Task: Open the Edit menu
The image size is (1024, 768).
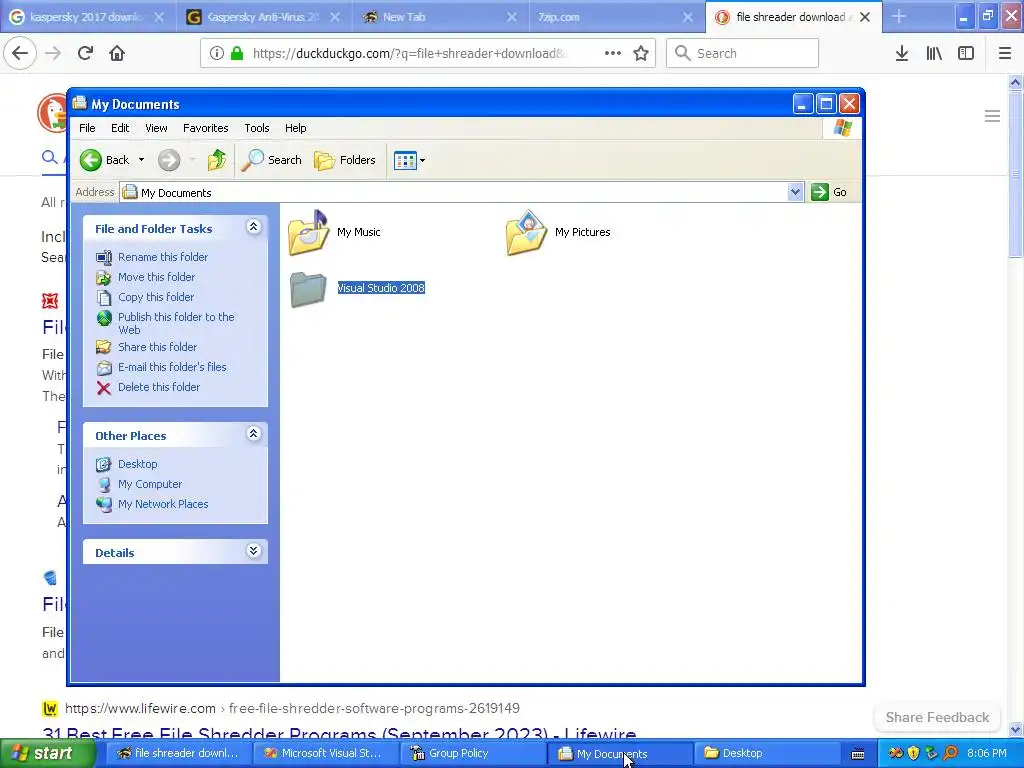Action: [x=120, y=128]
